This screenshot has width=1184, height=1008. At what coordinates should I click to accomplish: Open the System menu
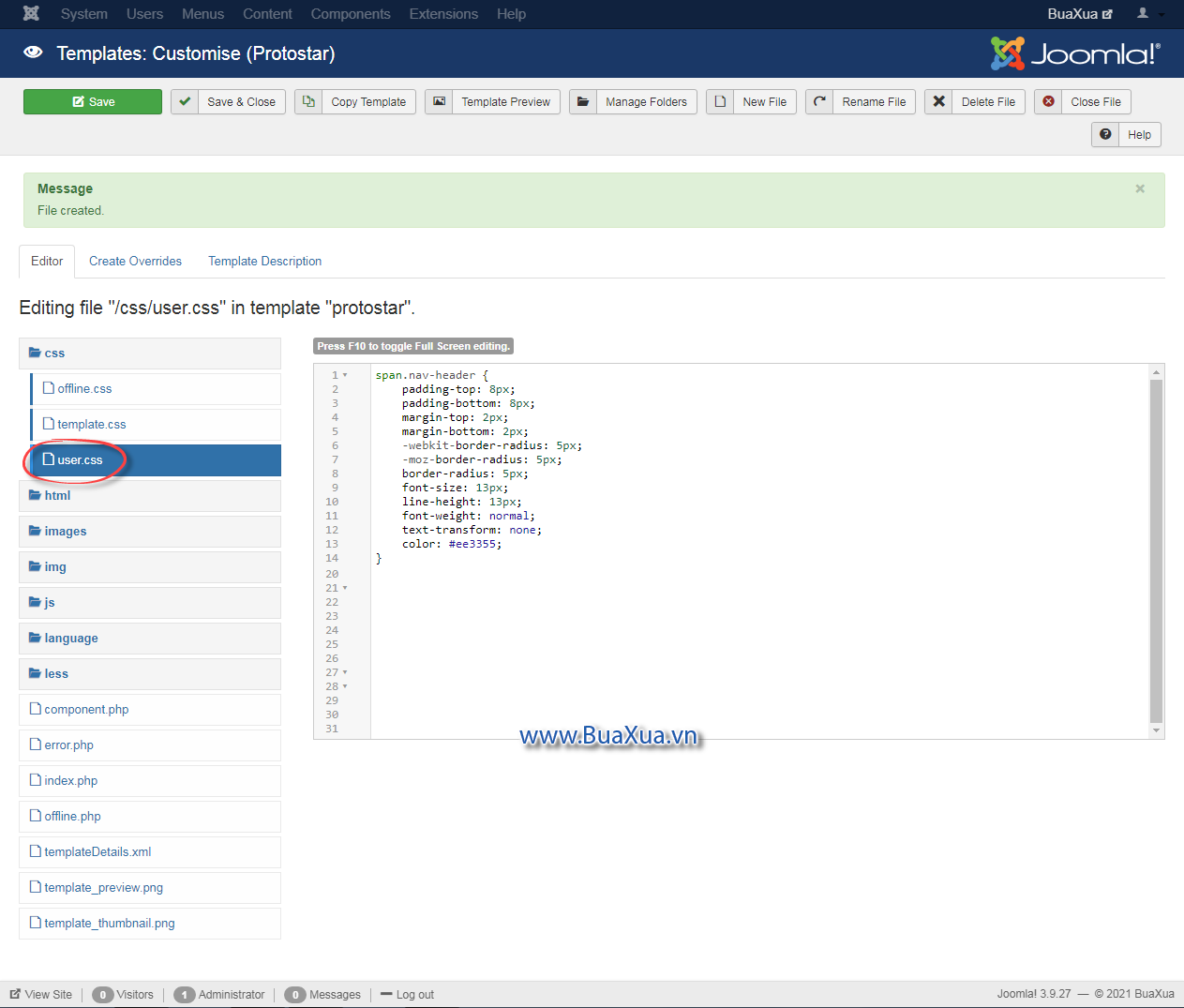pos(84,14)
